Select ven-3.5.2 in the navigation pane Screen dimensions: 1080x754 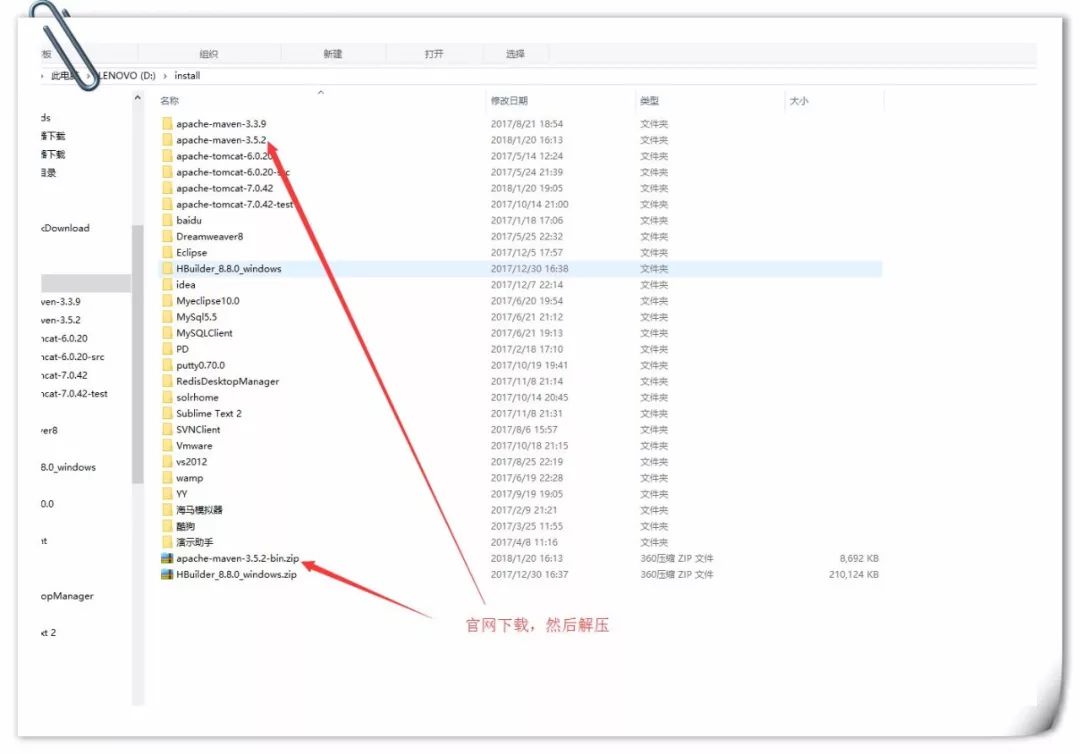tap(61, 320)
